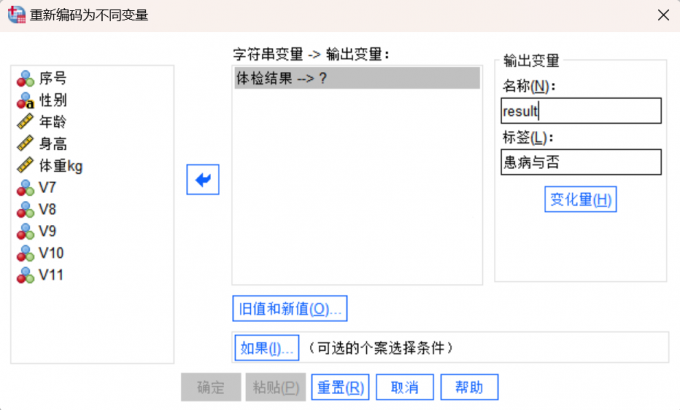Select the 体检结果 --> ? mapping row

click(357, 78)
